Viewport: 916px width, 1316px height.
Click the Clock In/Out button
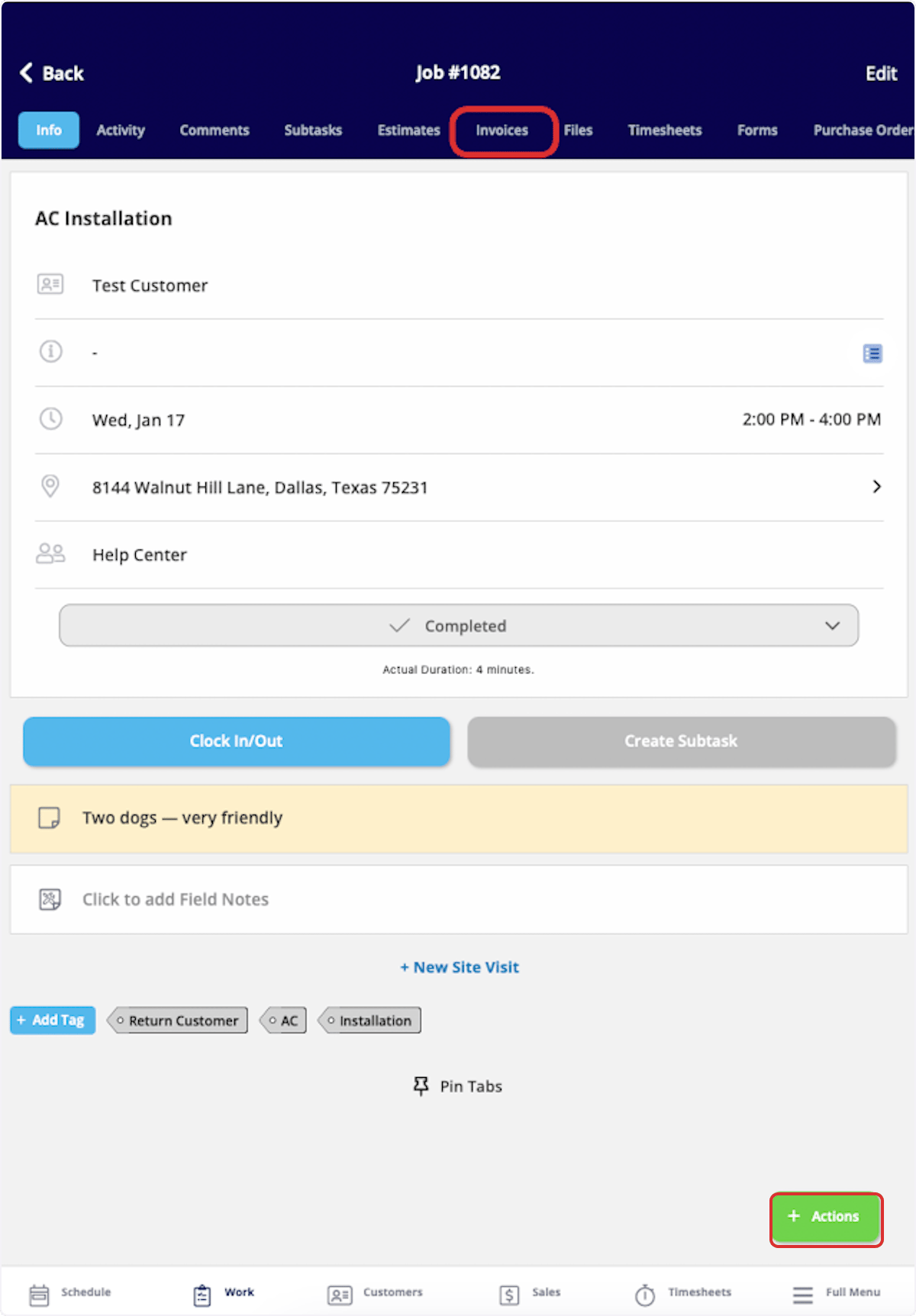coord(237,740)
